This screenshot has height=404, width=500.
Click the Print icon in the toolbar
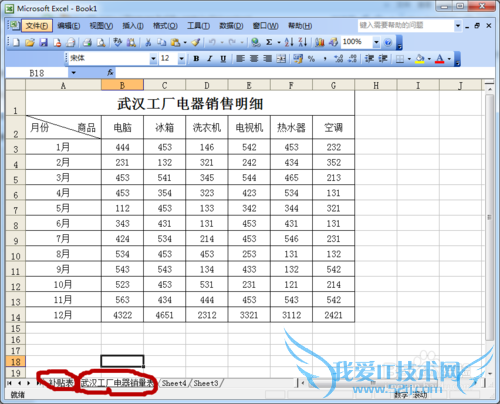tap(87, 42)
